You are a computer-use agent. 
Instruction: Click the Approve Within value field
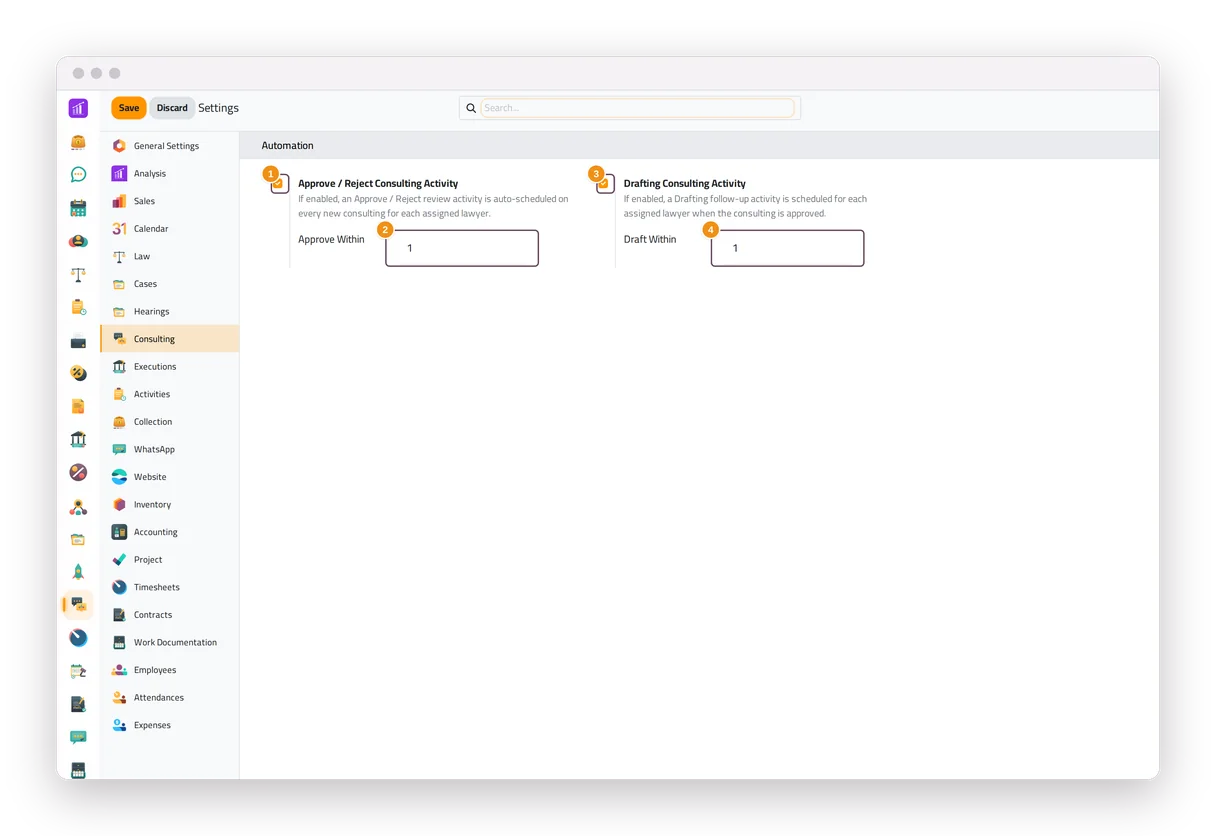(462, 248)
